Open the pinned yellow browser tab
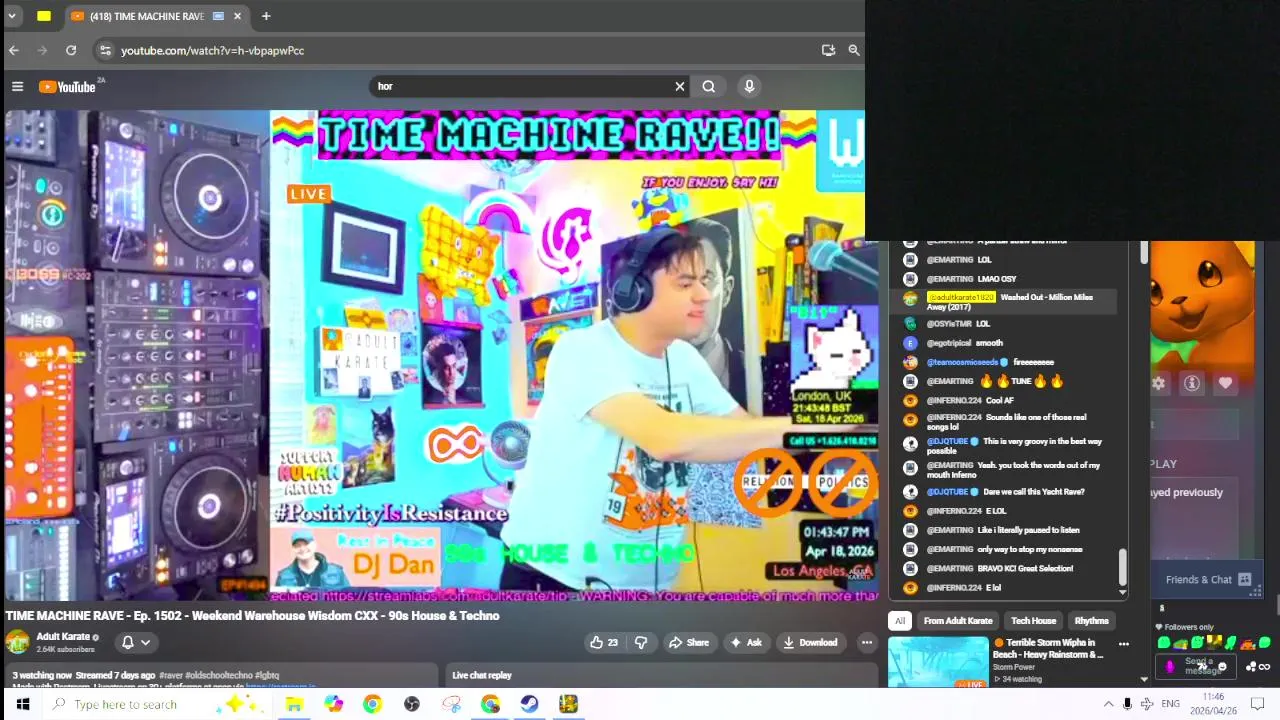Screen dimensions: 1280x720 point(44,16)
